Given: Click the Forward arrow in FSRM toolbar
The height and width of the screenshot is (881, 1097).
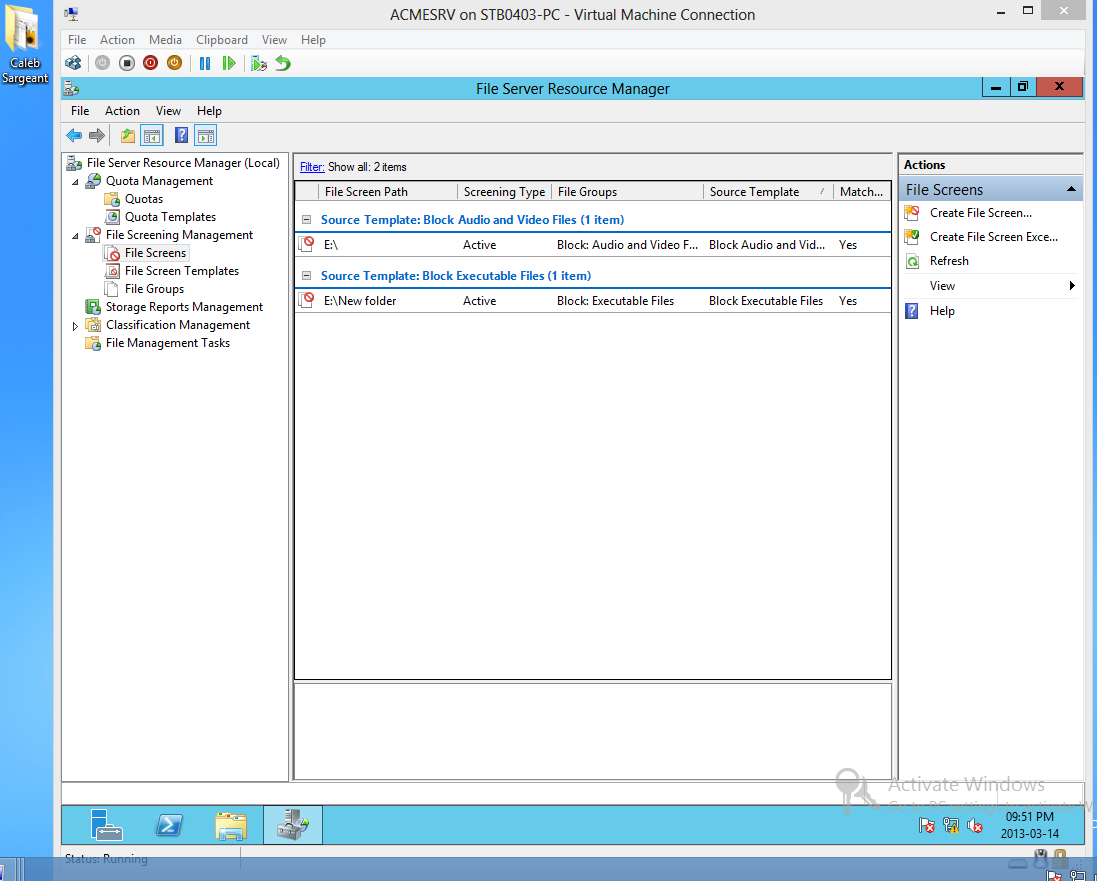Looking at the screenshot, I should tap(97, 135).
